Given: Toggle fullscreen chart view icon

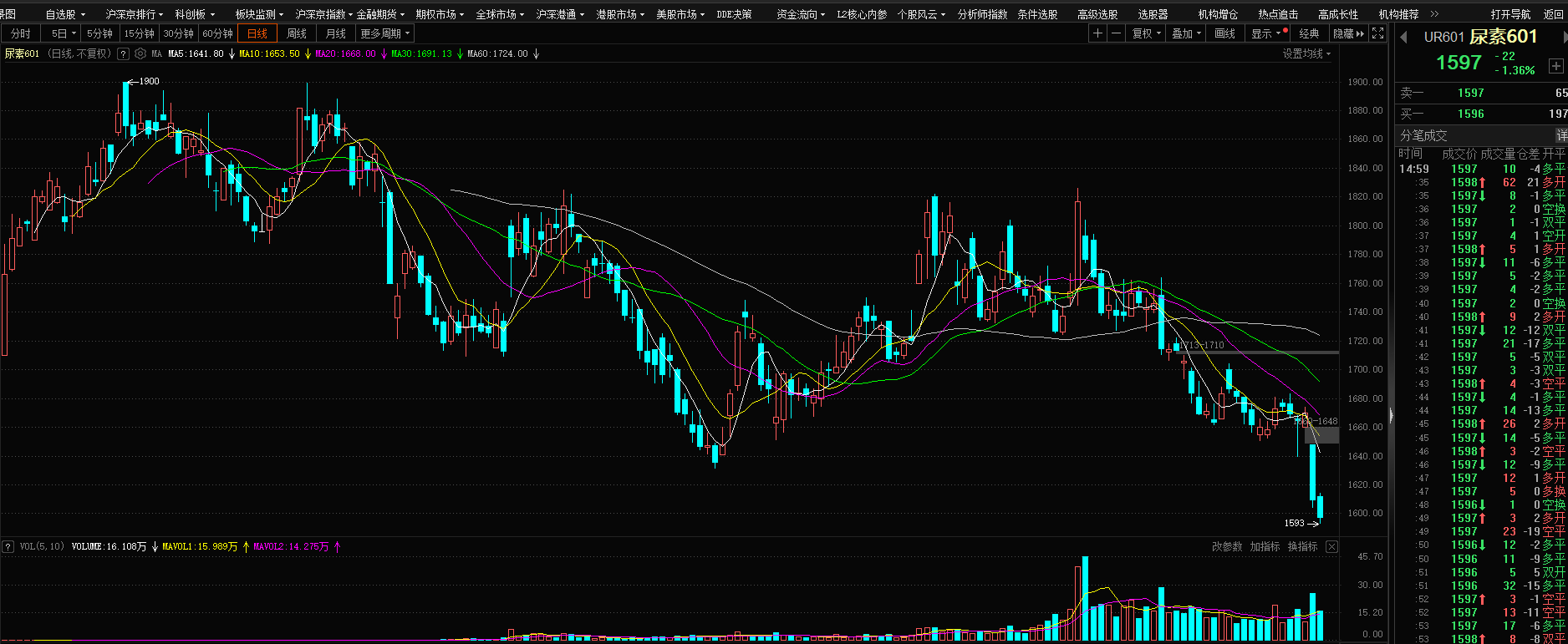Looking at the screenshot, I should (1378, 33).
